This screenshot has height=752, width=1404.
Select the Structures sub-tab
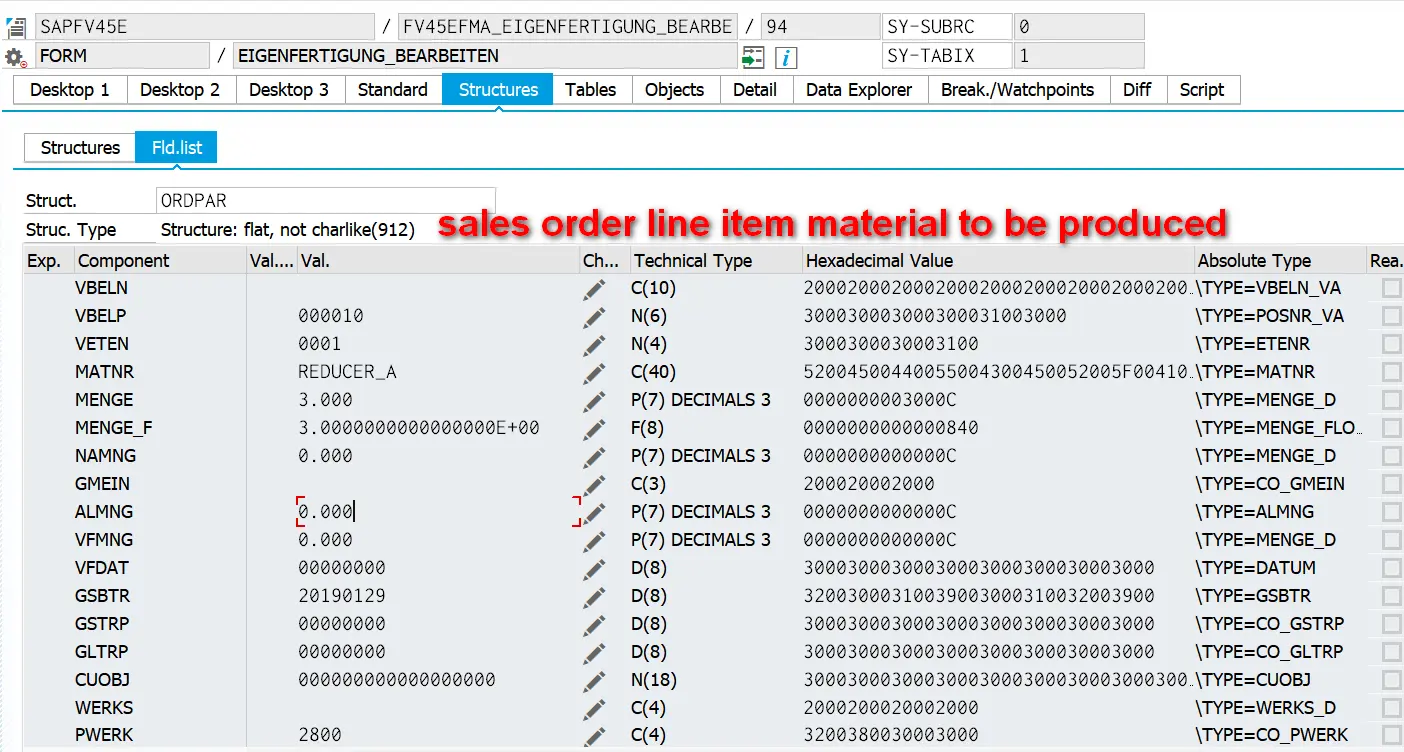(80, 148)
